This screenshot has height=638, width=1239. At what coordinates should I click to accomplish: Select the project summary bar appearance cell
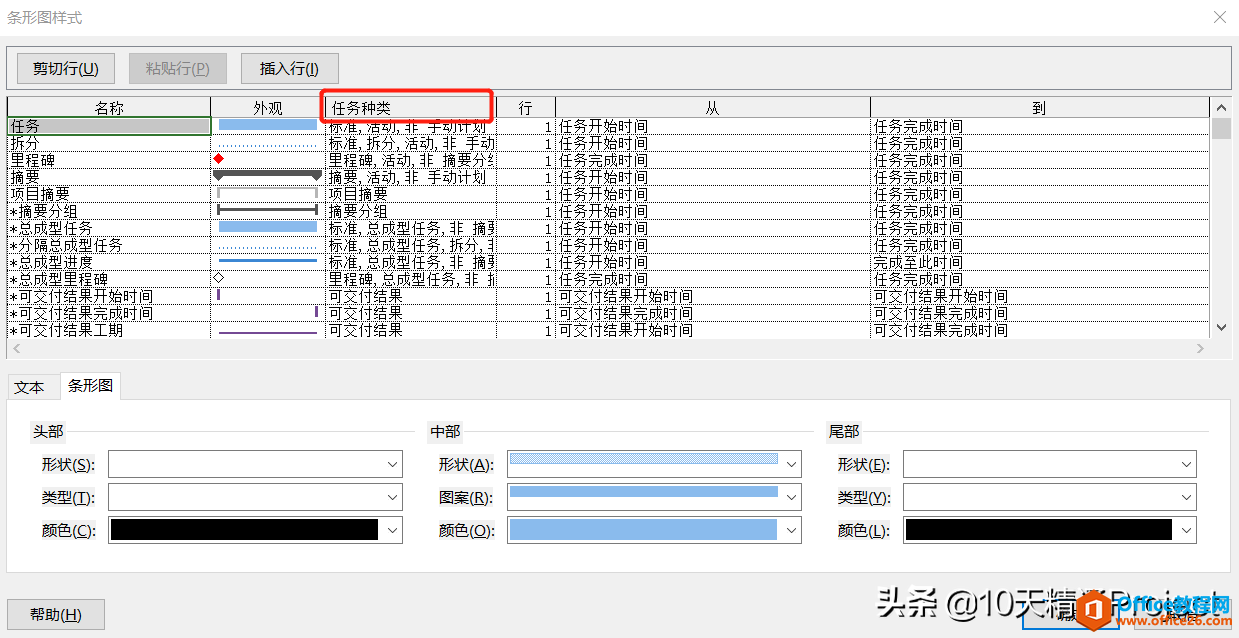(x=267, y=193)
